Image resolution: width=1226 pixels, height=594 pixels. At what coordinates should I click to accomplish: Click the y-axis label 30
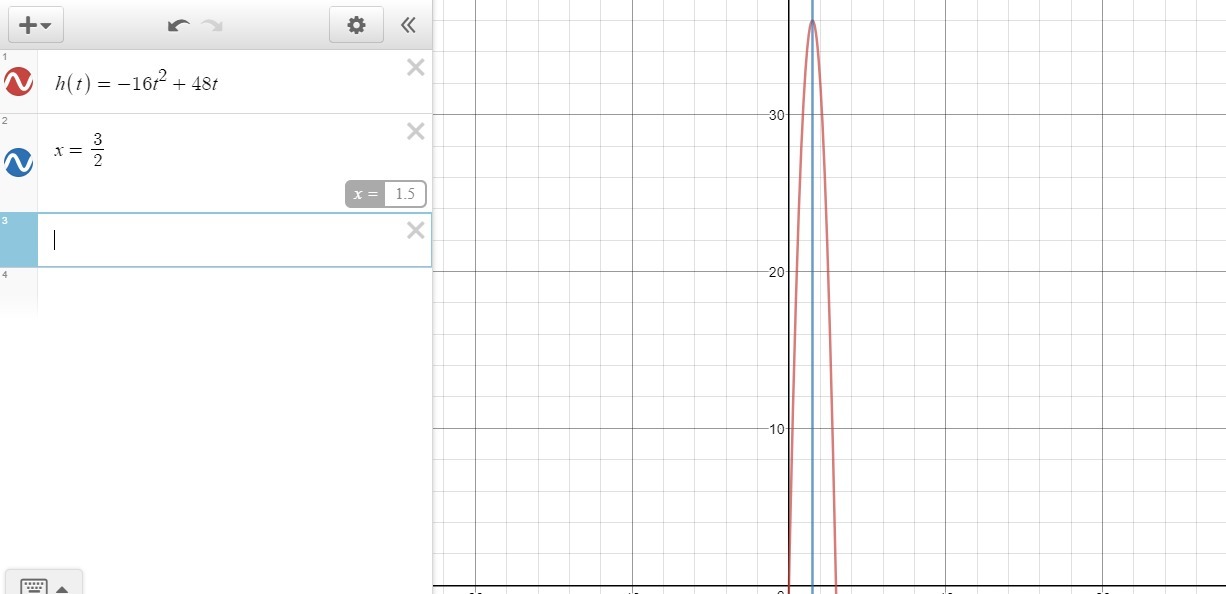pos(775,115)
